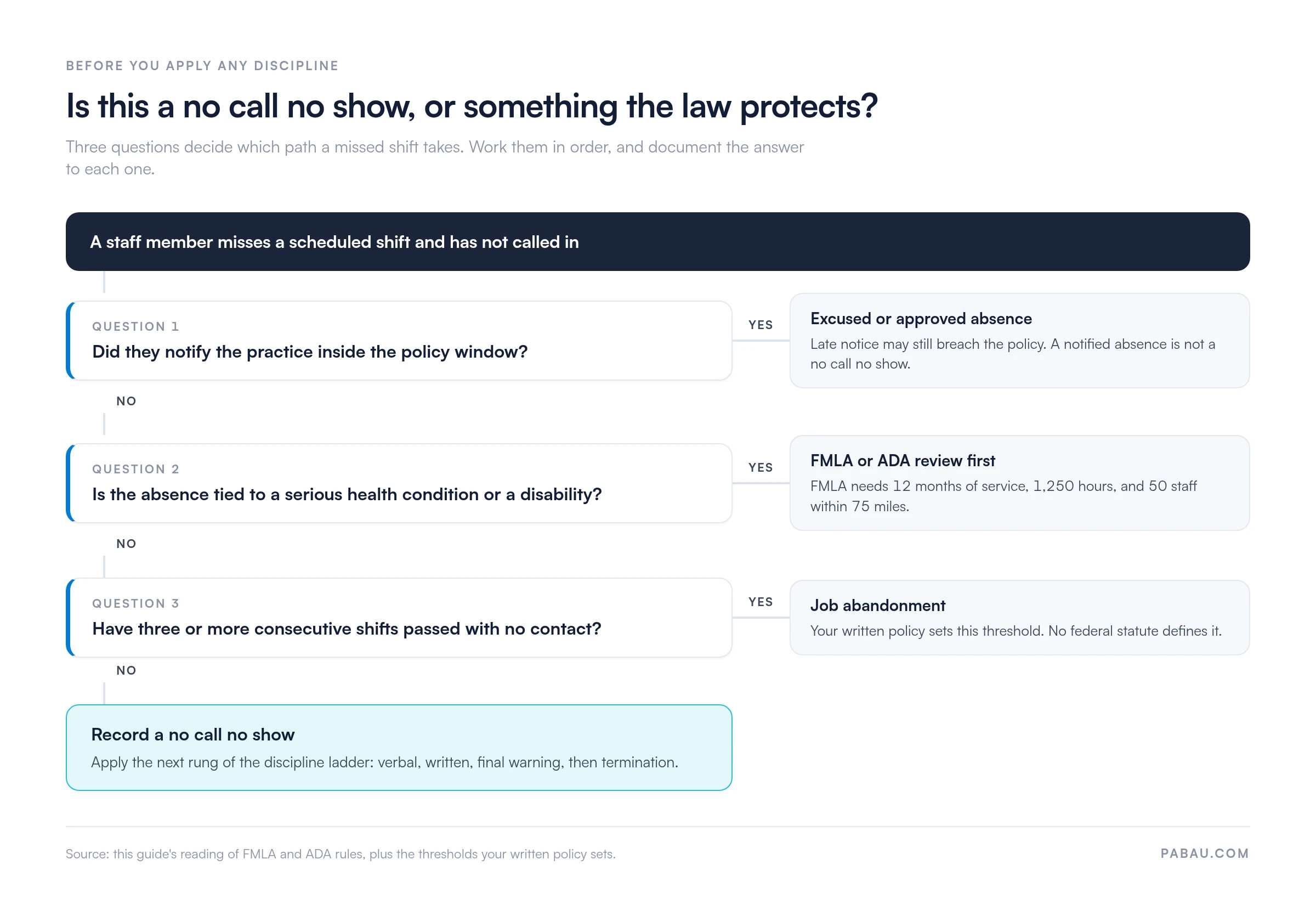Open the Job abandonment card

pyautogui.click(x=1019, y=618)
